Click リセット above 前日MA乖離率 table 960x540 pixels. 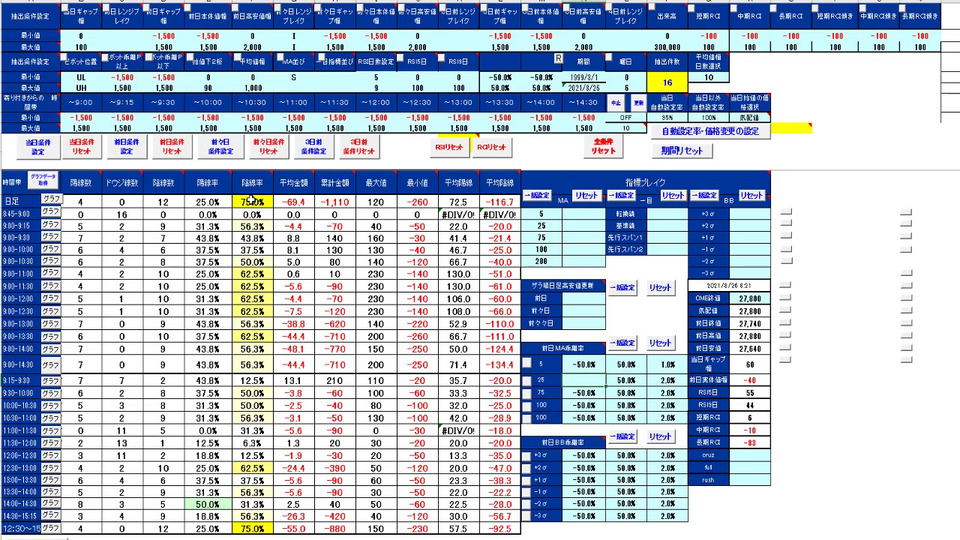[660, 343]
